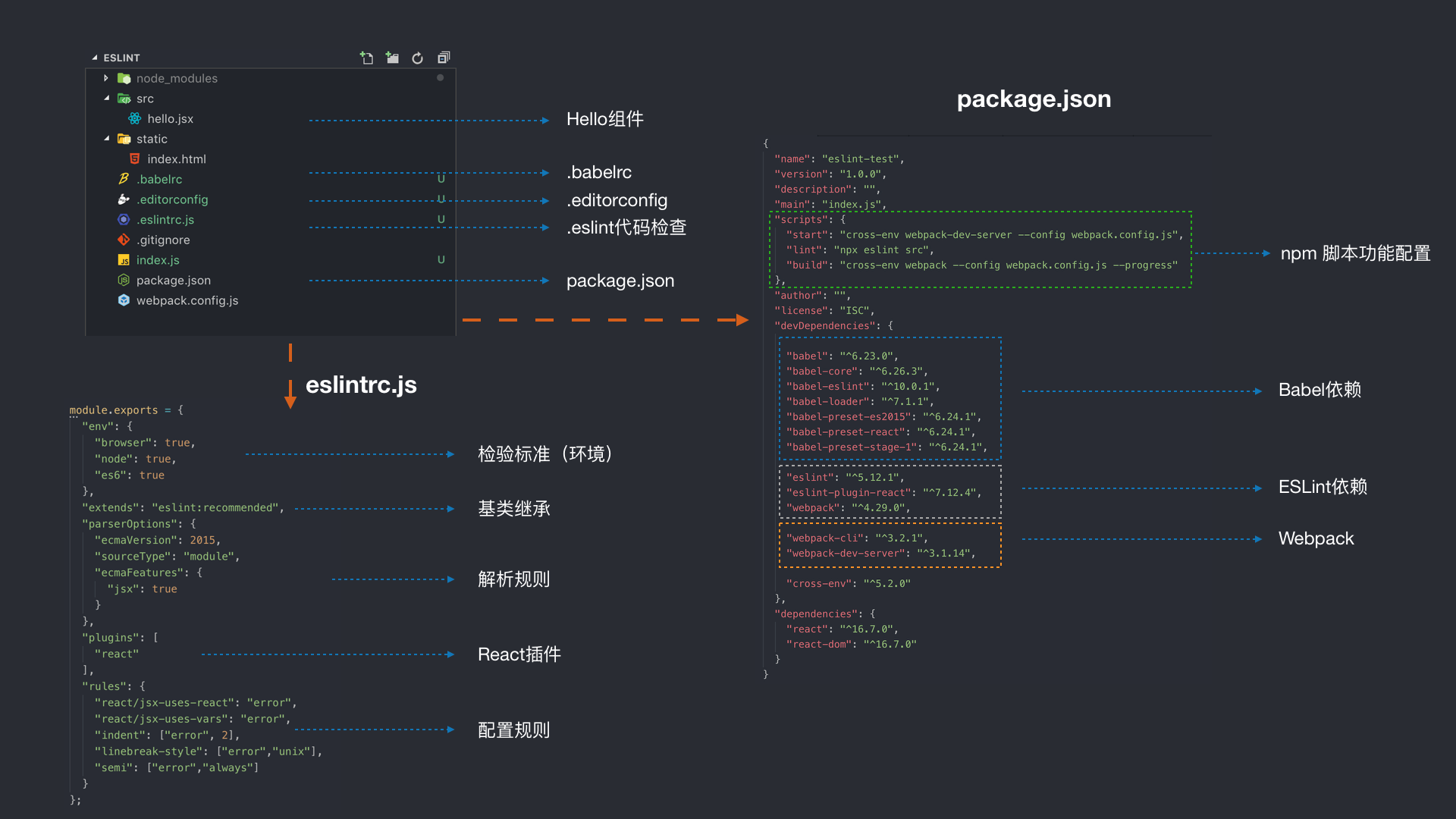Open index.js from the explorer

pyautogui.click(x=158, y=259)
